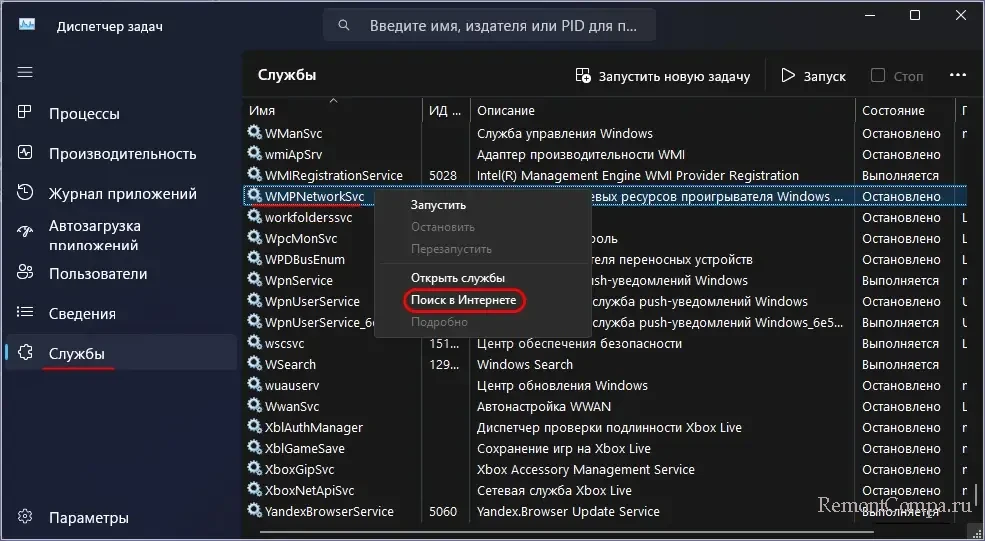
Task: Switch to Users (Пользователи) page
Action: (x=98, y=274)
